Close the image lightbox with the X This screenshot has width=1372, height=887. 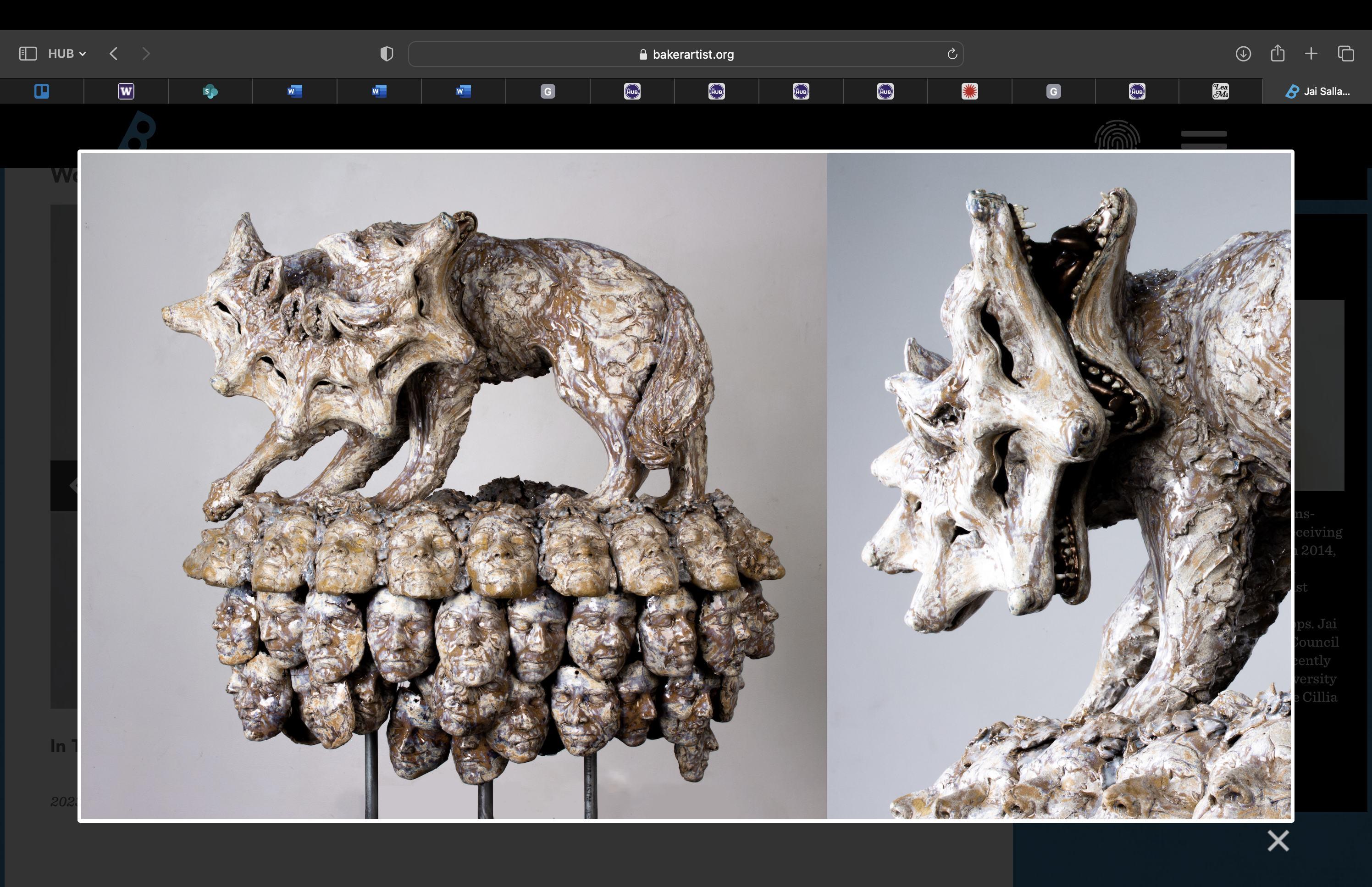[1278, 841]
